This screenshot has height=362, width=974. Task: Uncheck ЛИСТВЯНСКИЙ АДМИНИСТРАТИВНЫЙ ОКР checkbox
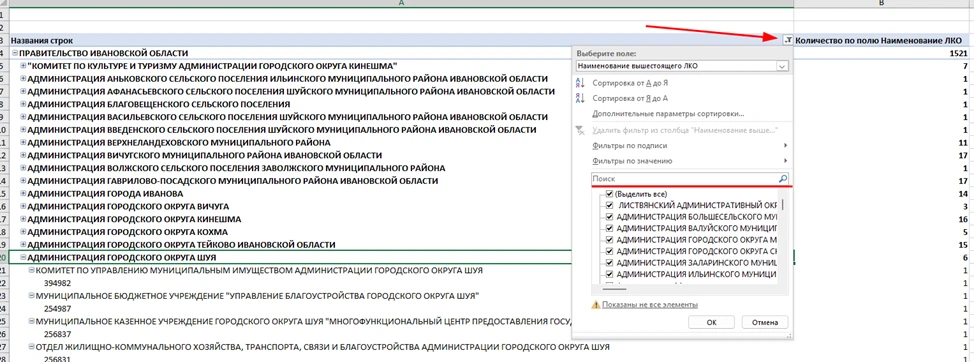tap(609, 205)
